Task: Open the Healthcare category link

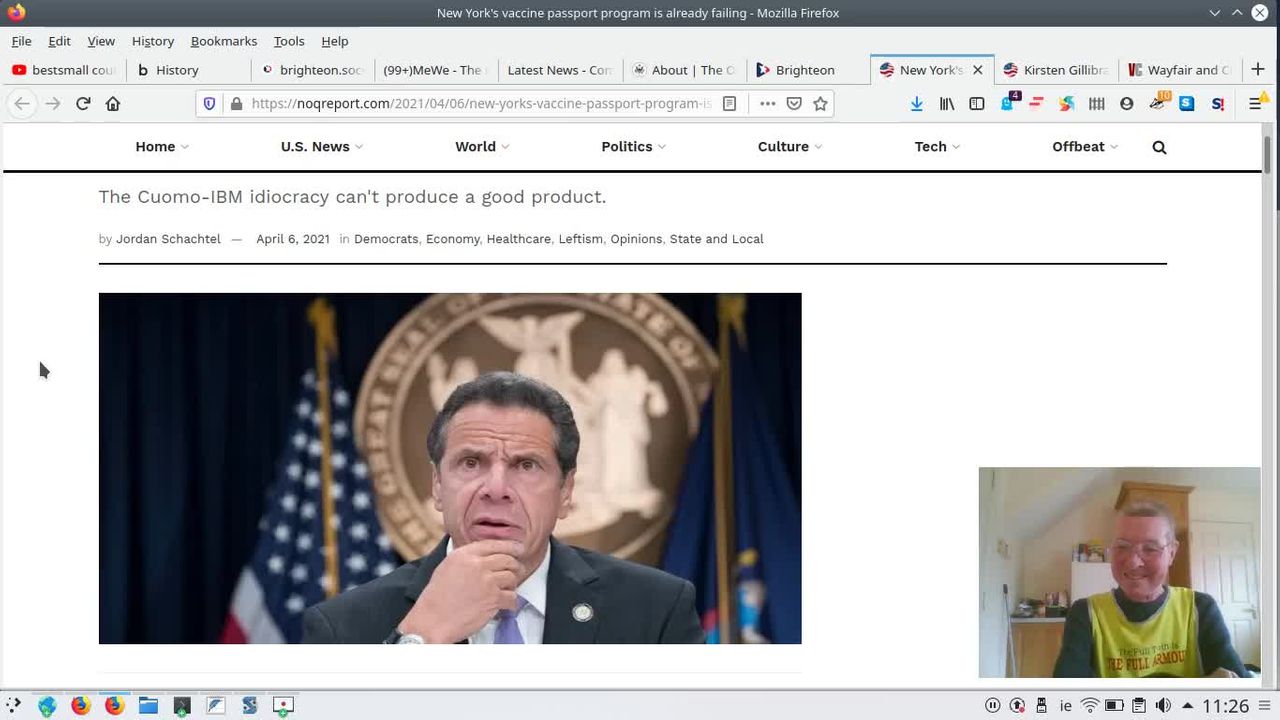Action: (x=518, y=239)
